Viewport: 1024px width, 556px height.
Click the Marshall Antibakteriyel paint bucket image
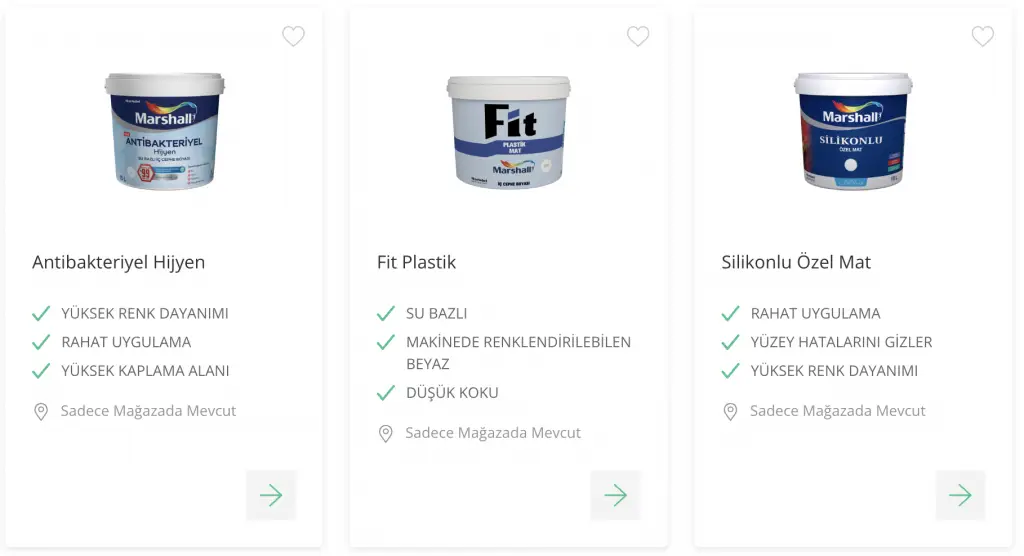coord(165,131)
